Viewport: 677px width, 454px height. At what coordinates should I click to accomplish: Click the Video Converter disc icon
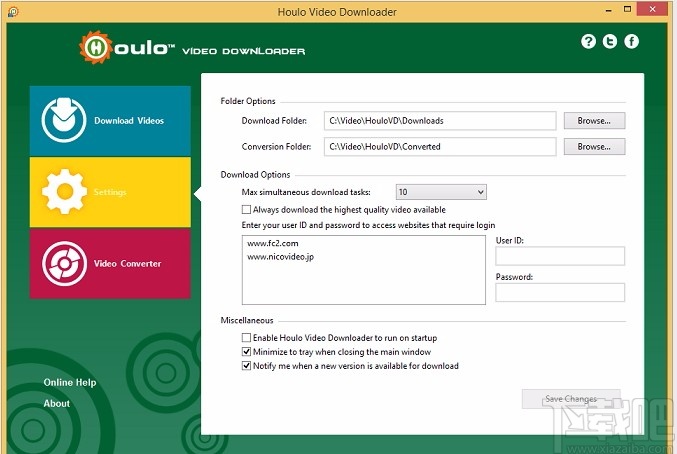tap(64, 263)
